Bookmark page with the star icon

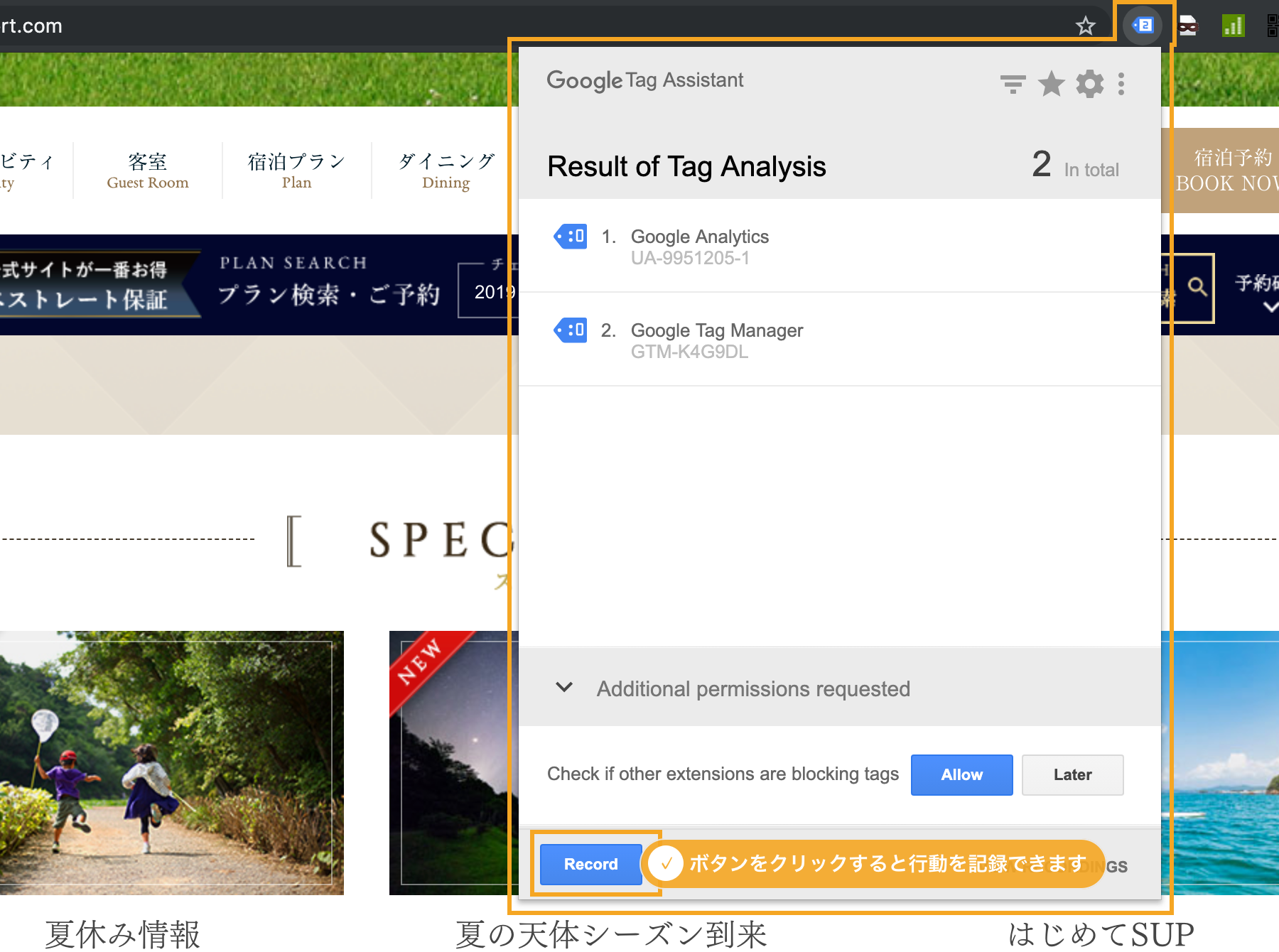[x=1085, y=26]
